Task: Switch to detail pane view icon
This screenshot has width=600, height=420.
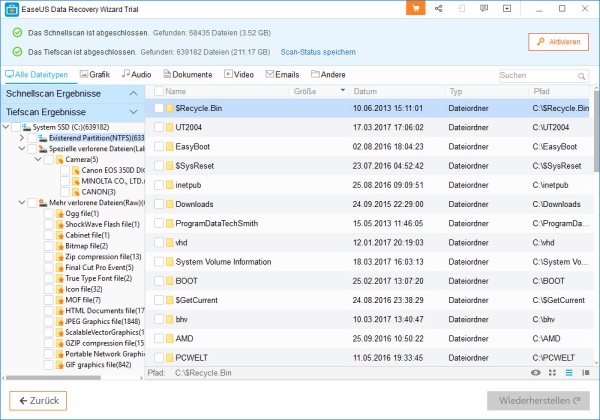Action: click(585, 373)
